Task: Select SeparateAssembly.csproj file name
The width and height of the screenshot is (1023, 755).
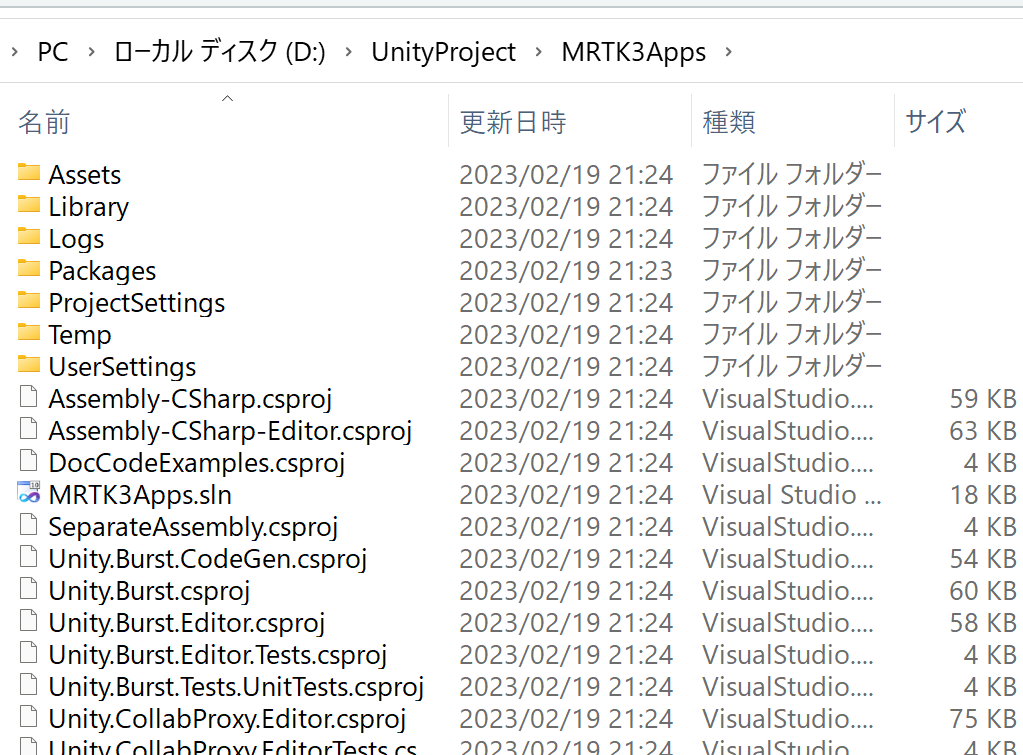Action: (x=194, y=527)
